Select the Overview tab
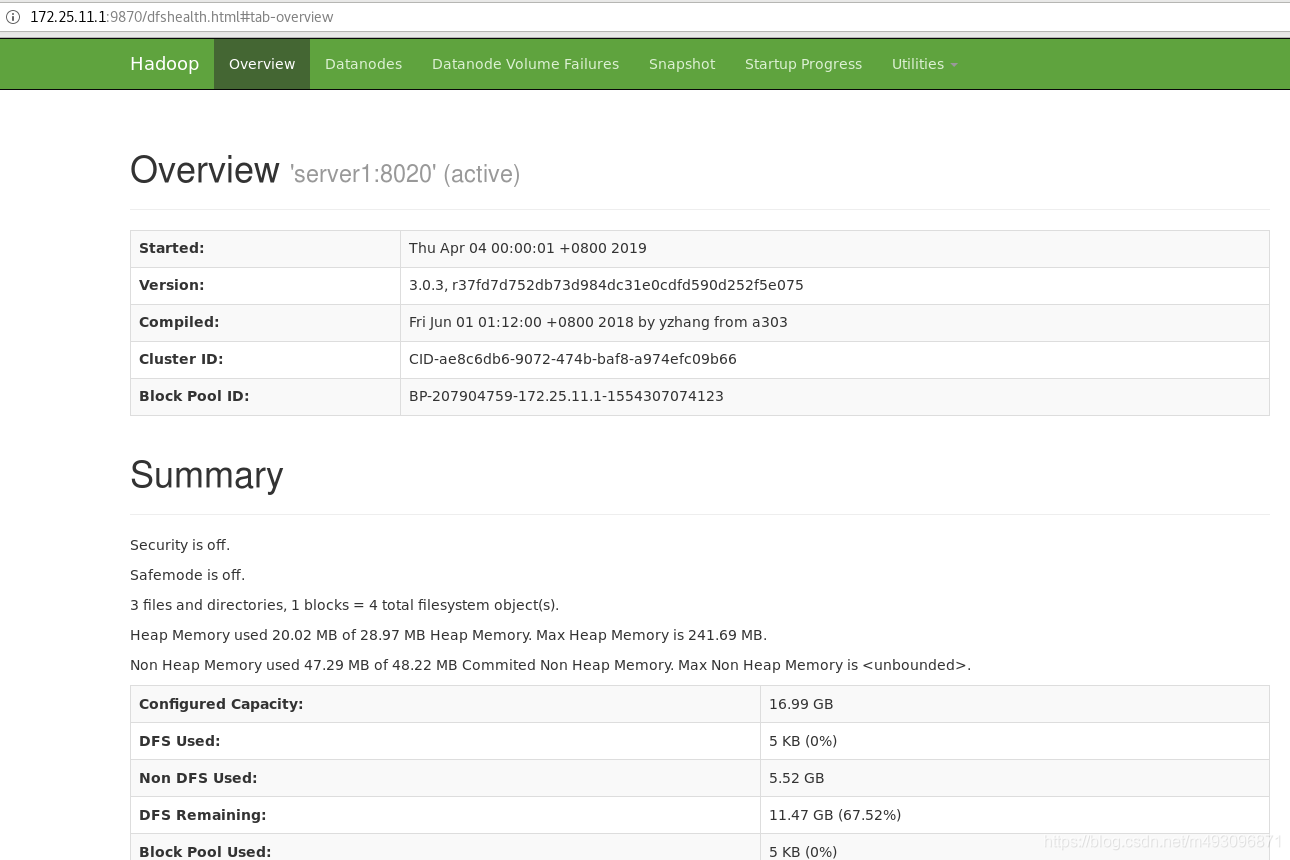This screenshot has width=1290, height=860. (x=262, y=64)
